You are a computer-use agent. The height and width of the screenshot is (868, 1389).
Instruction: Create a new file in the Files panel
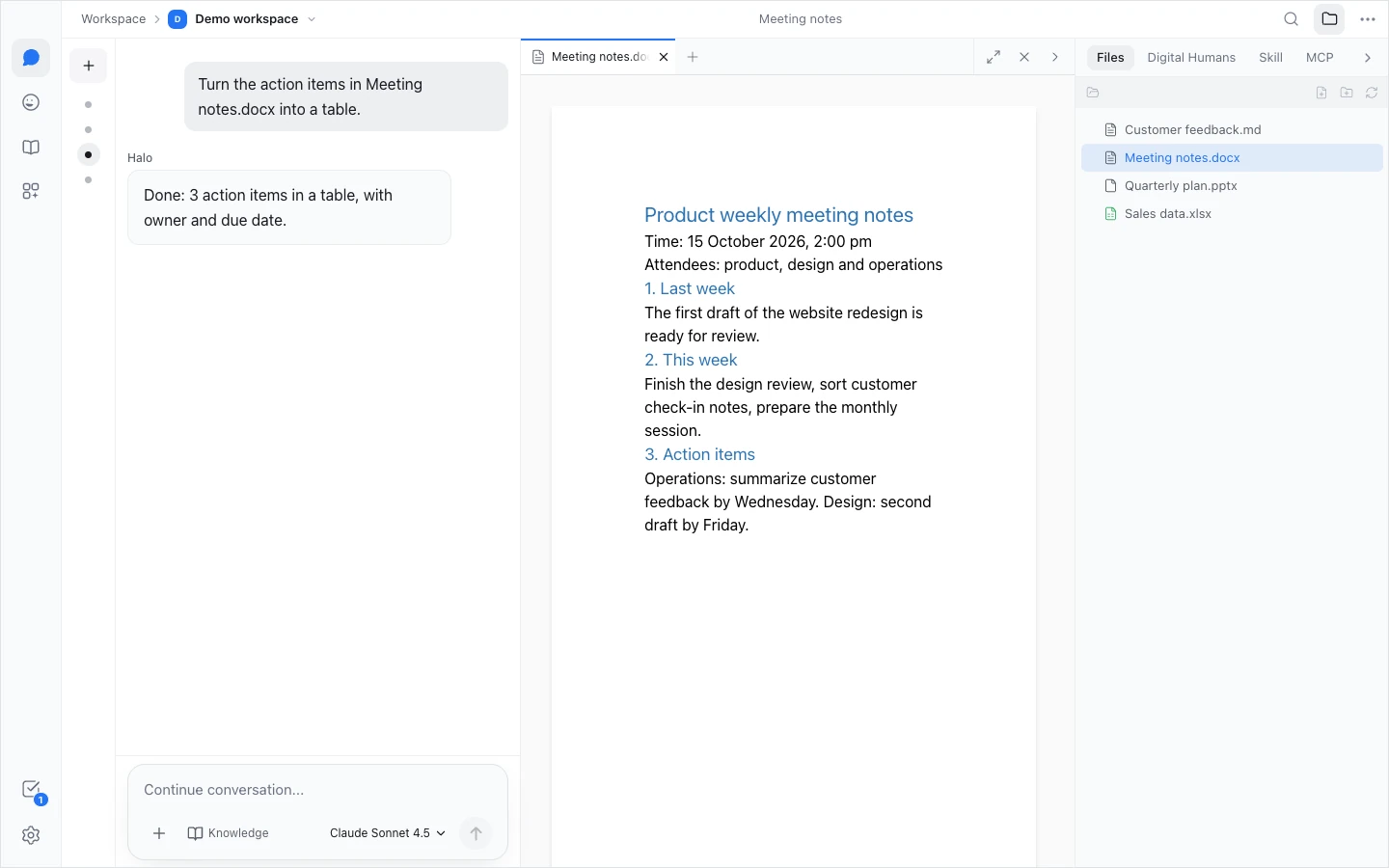click(x=1321, y=93)
